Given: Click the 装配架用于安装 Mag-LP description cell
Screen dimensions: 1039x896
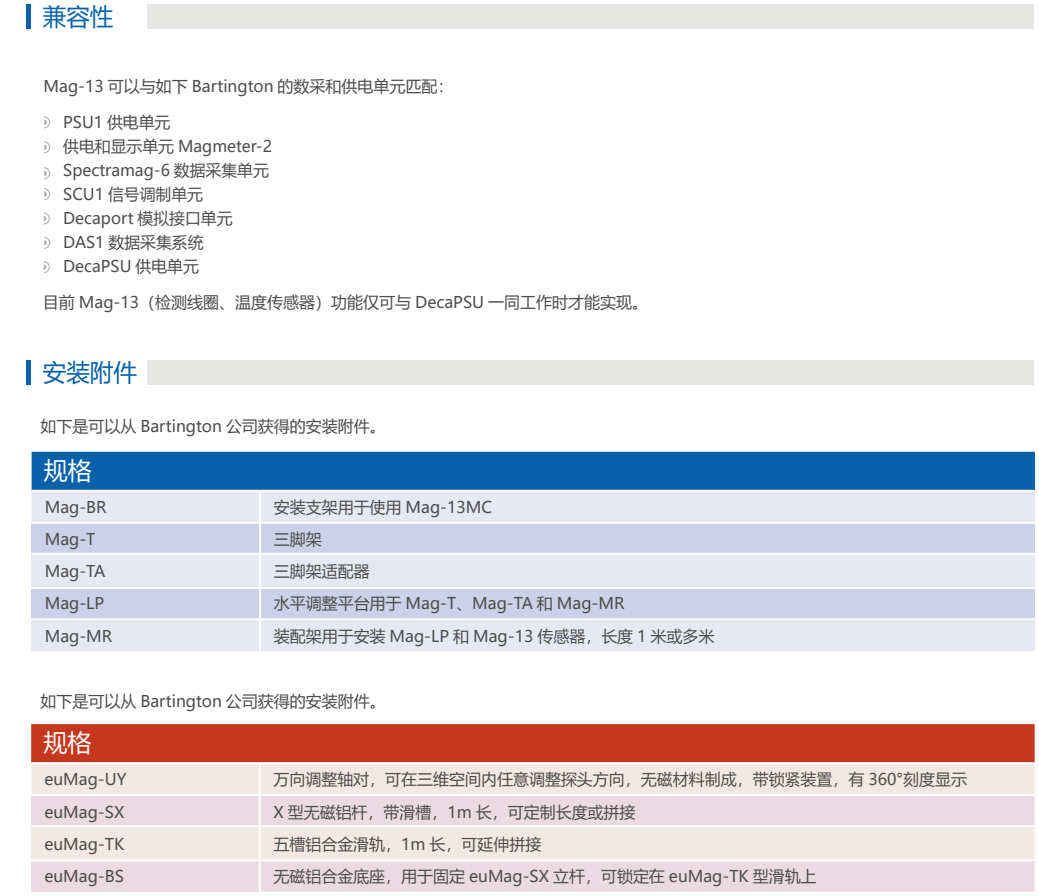Looking at the screenshot, I should [647, 636].
